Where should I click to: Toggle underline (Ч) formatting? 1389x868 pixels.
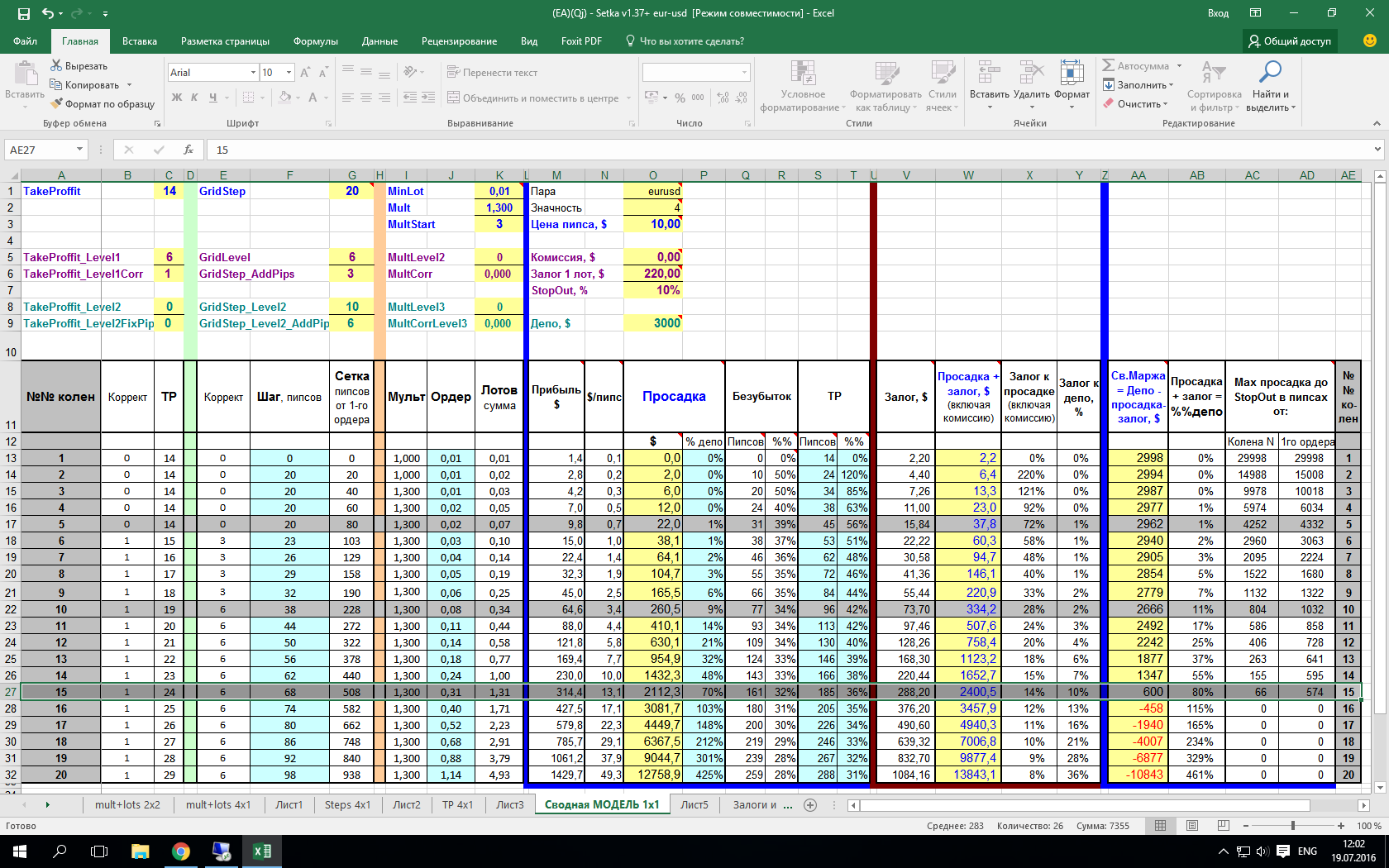213,98
